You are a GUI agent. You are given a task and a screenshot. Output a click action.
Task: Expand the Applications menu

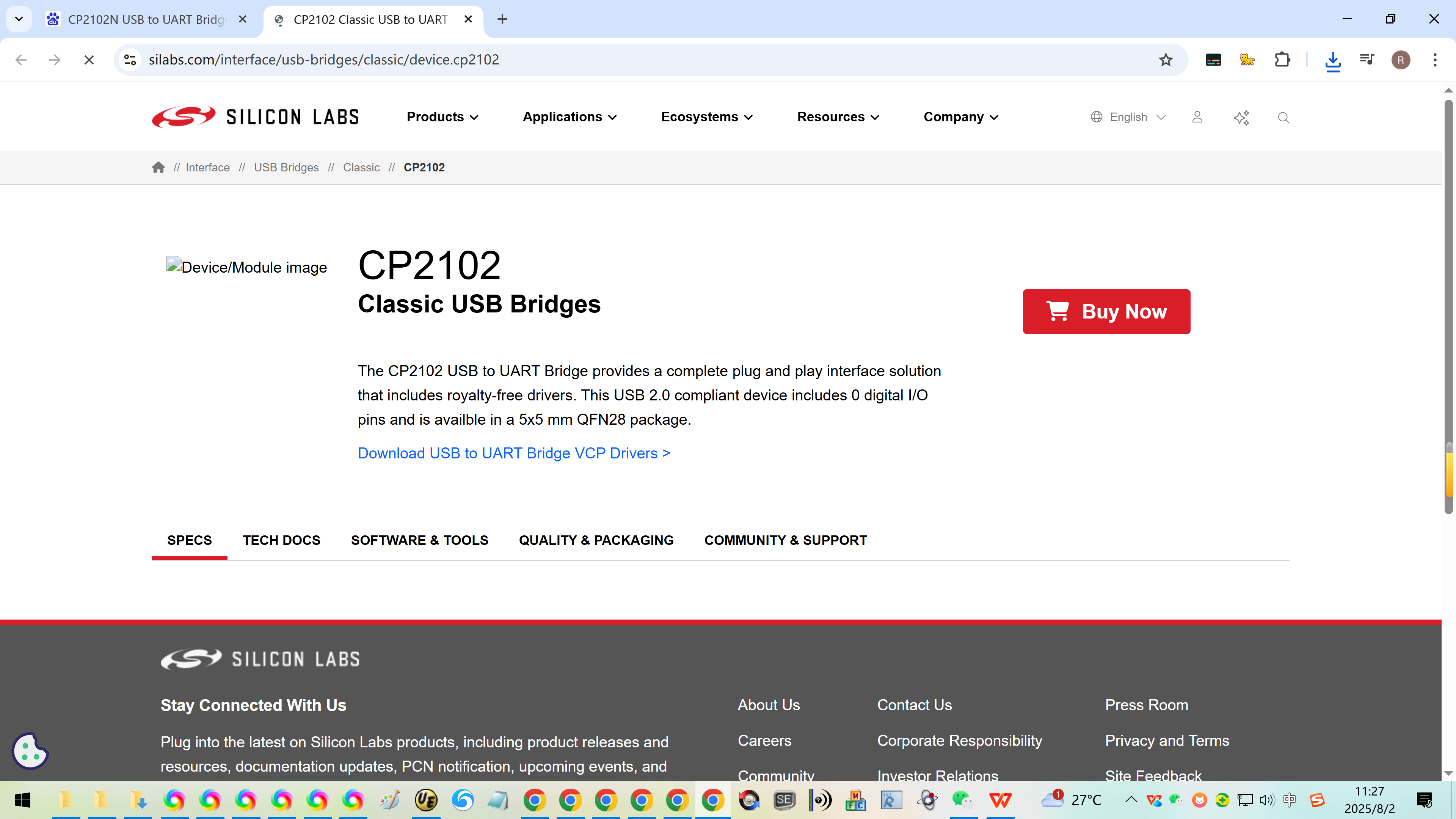pyautogui.click(x=570, y=117)
